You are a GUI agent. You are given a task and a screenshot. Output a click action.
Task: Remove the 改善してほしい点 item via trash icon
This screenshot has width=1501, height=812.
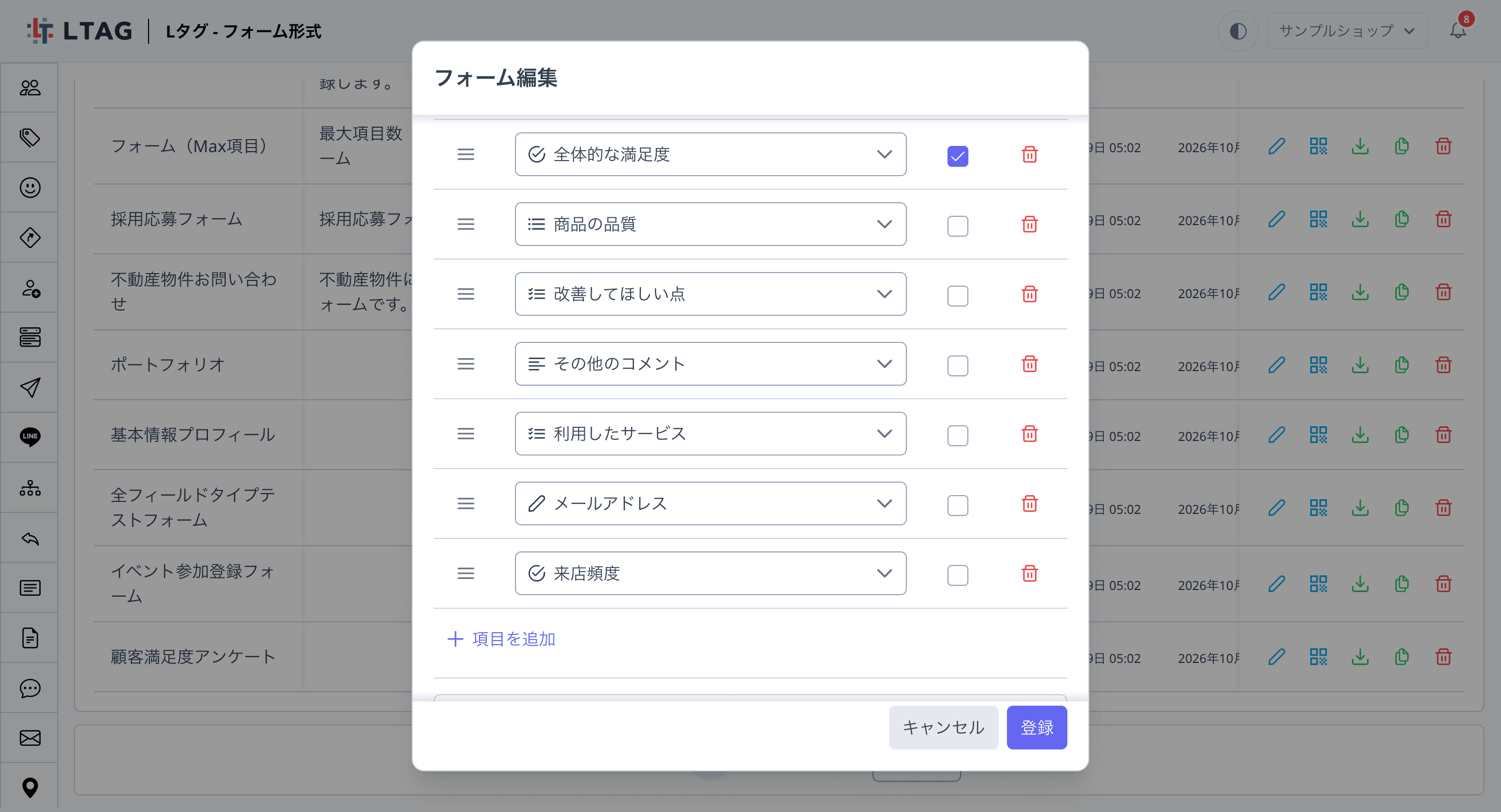1030,294
